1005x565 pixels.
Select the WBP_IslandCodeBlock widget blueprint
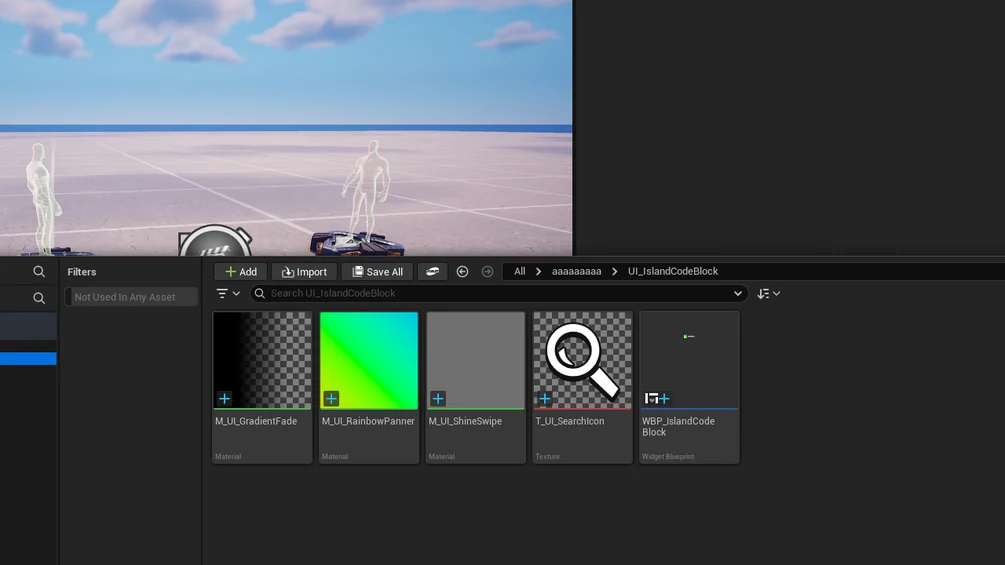point(689,361)
